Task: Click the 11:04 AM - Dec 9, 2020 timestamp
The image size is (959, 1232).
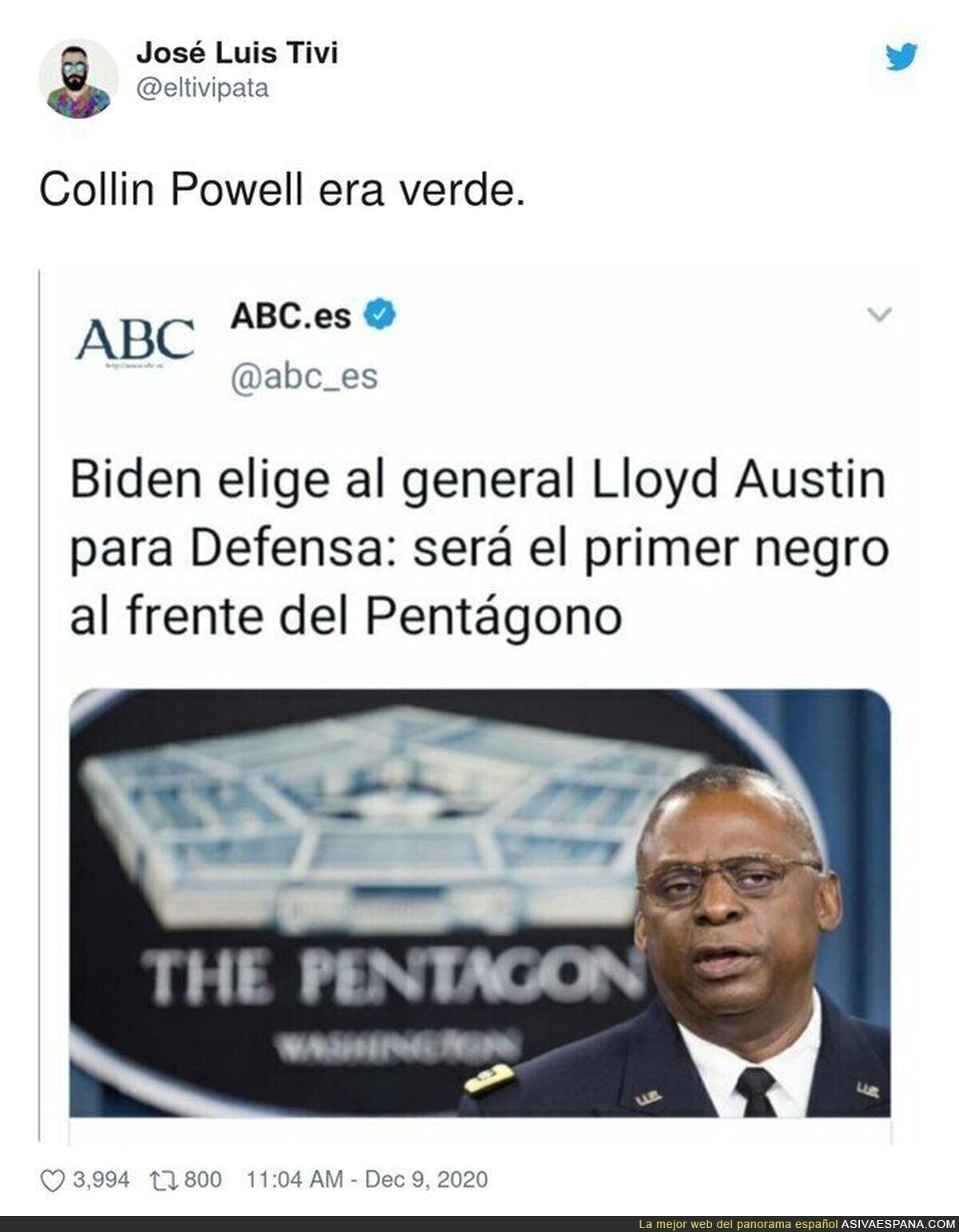Action: [x=368, y=1178]
